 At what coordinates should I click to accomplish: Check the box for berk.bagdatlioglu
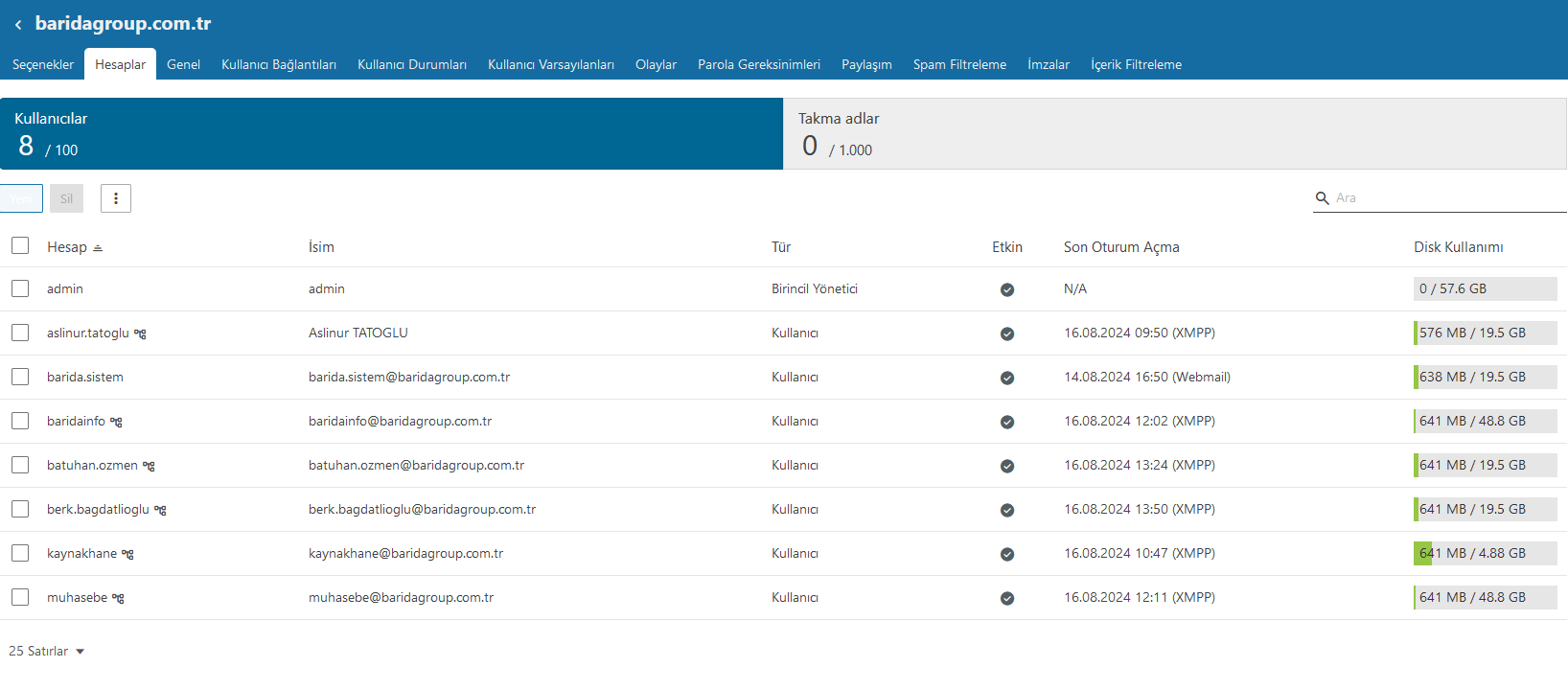pos(20,509)
